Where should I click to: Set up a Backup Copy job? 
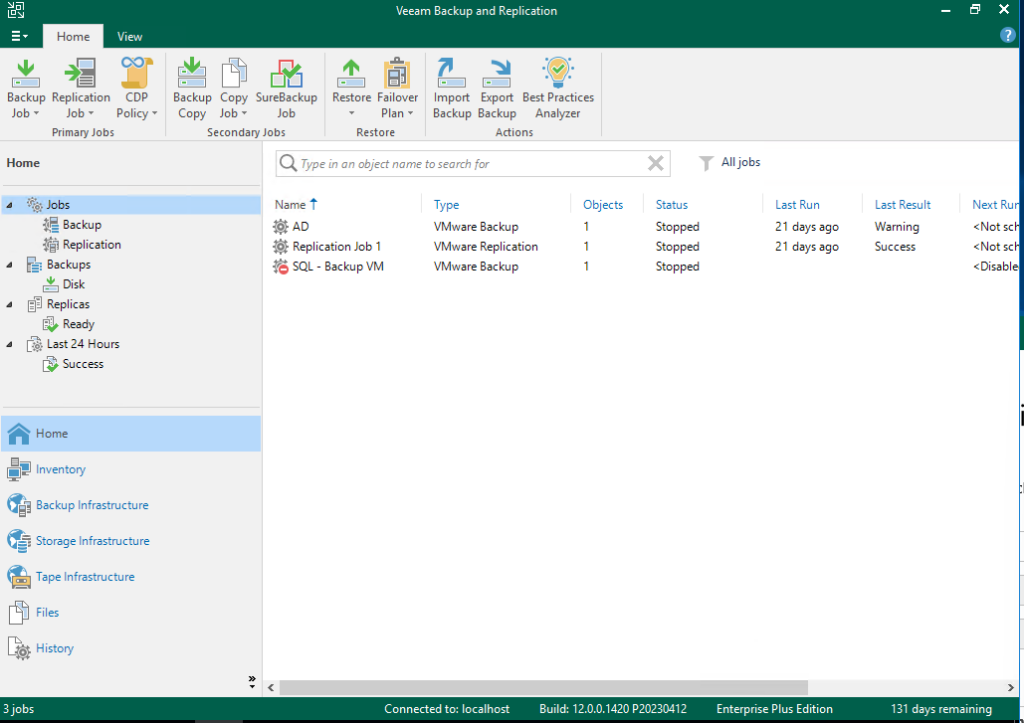191,88
